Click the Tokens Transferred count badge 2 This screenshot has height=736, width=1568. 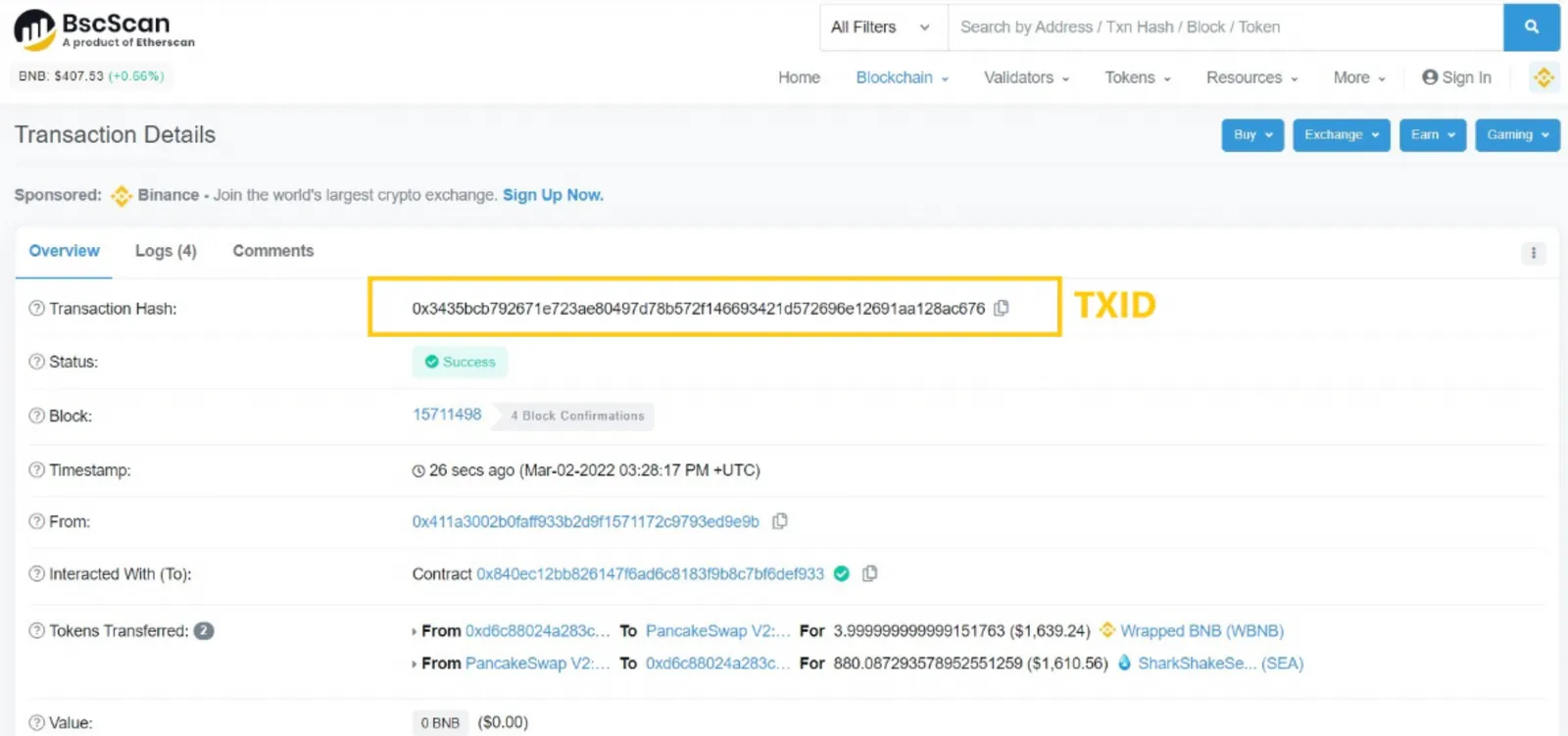click(204, 630)
